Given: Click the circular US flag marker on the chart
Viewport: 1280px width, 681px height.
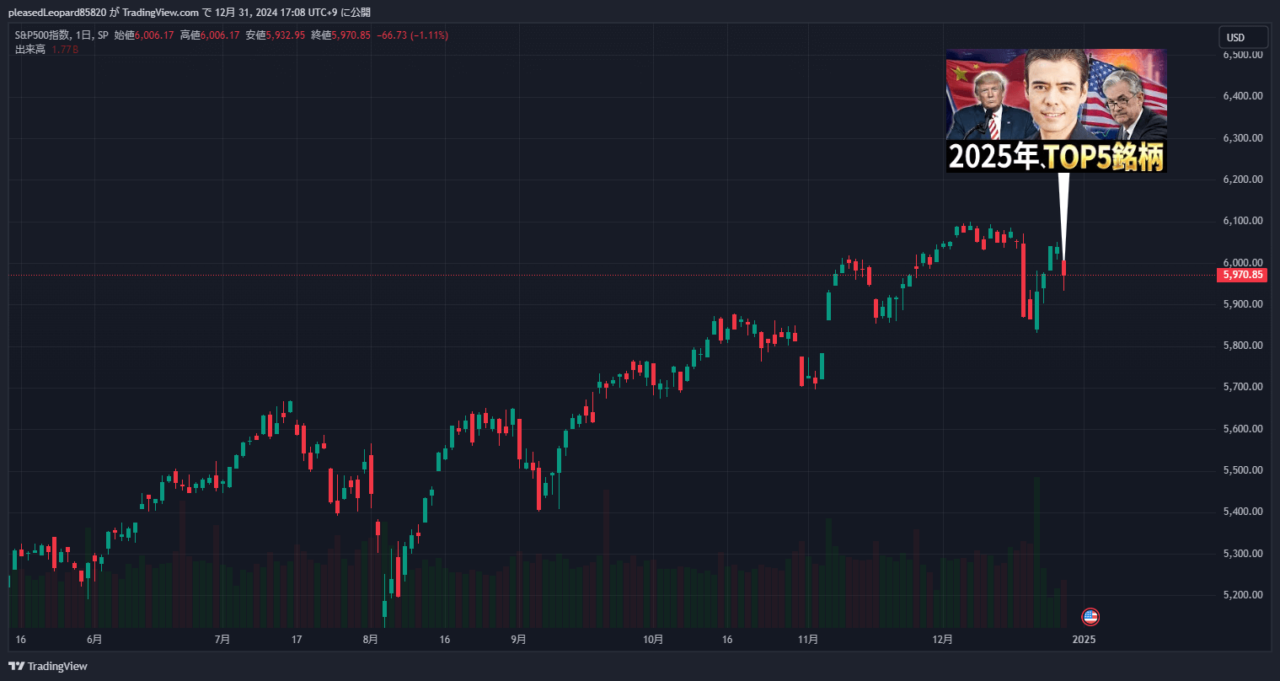Looking at the screenshot, I should 1092,617.
